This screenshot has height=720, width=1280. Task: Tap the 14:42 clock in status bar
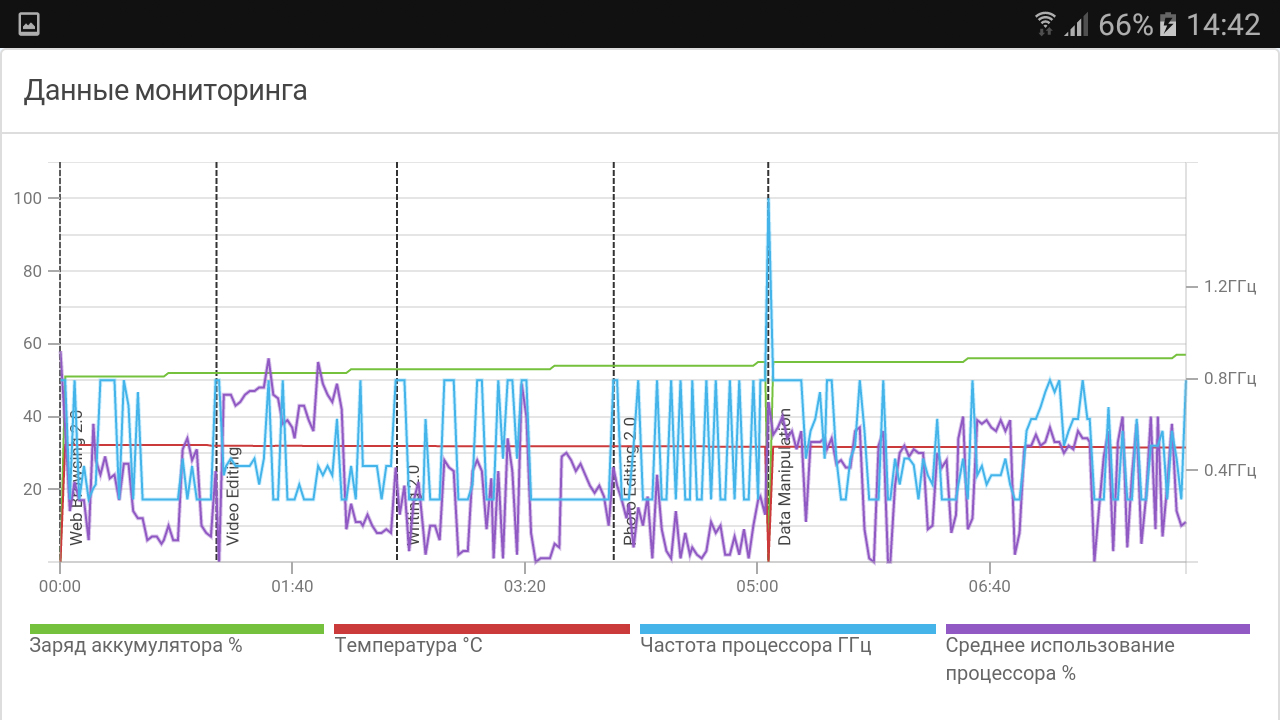pyautogui.click(x=1223, y=24)
